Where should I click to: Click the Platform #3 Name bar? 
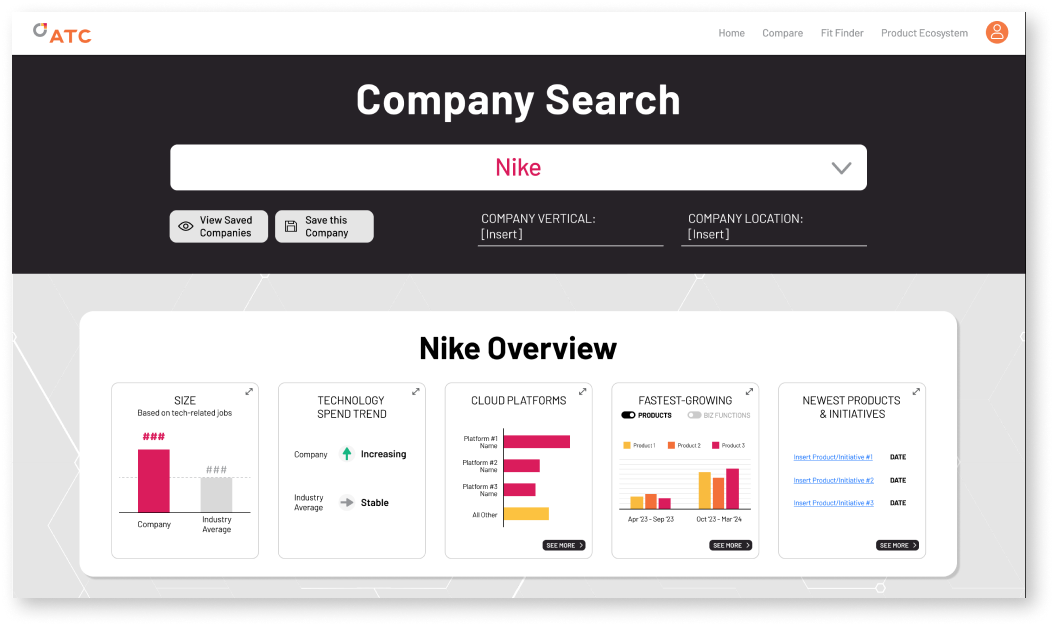[520, 490]
